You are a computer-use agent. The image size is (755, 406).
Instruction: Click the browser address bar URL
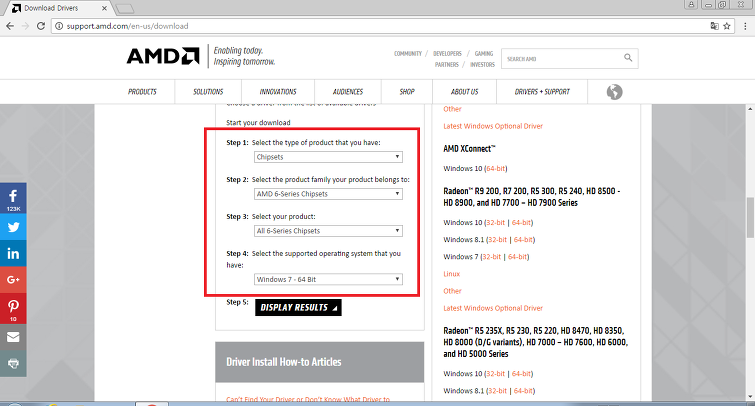point(128,26)
